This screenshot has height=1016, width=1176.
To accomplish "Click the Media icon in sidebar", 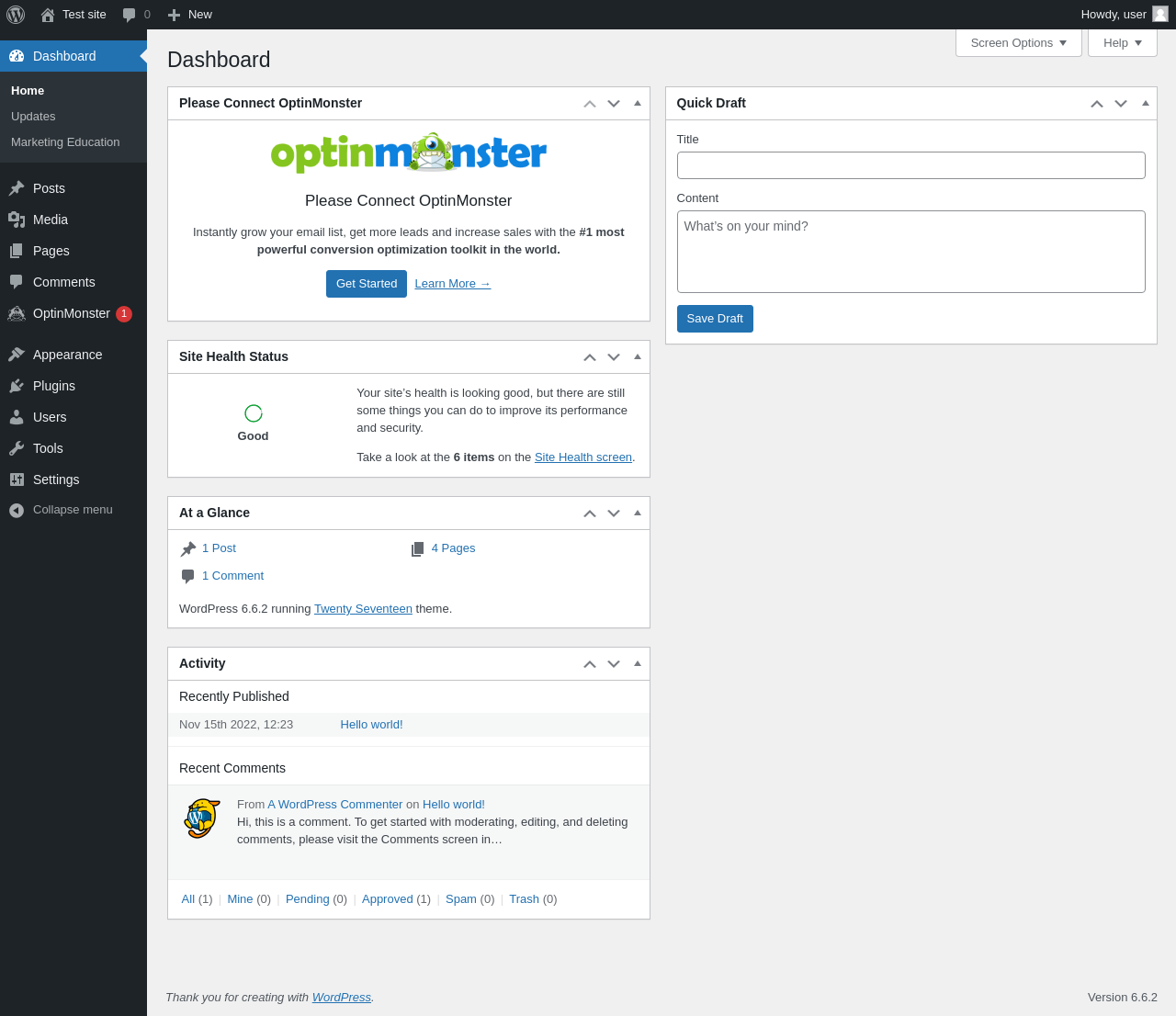I will point(17,220).
